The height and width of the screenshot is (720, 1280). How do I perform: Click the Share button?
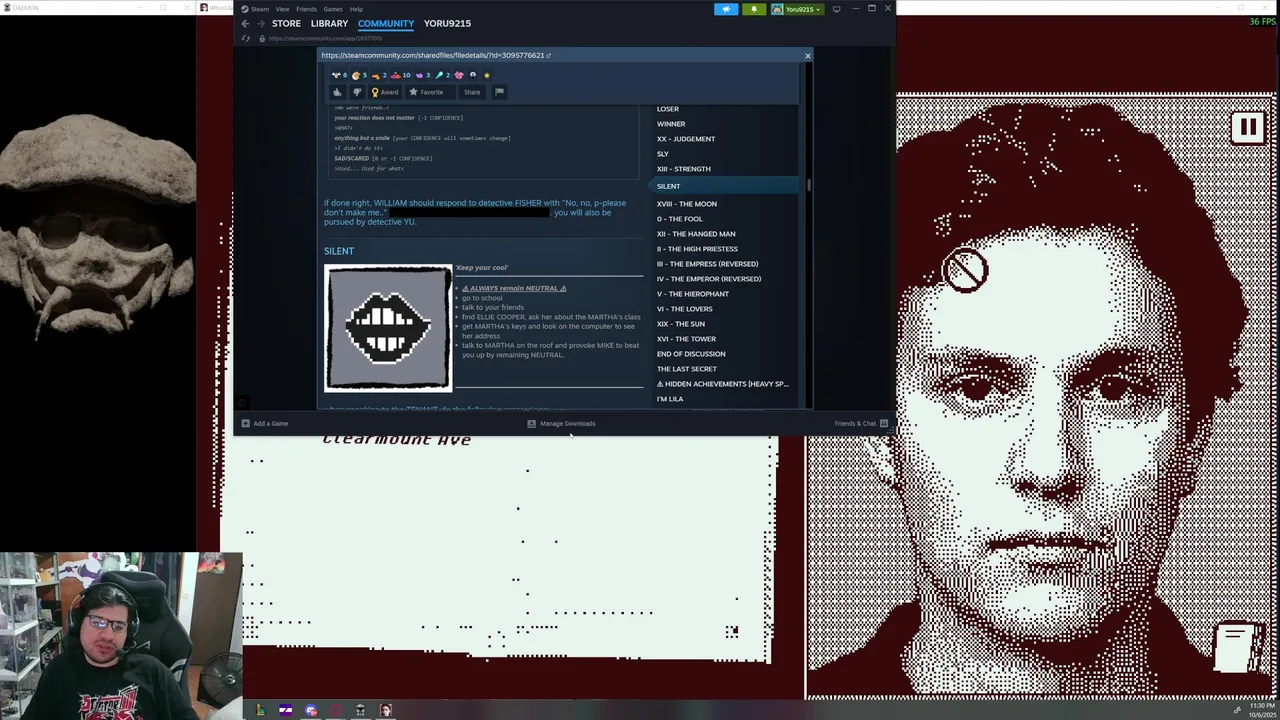472,92
